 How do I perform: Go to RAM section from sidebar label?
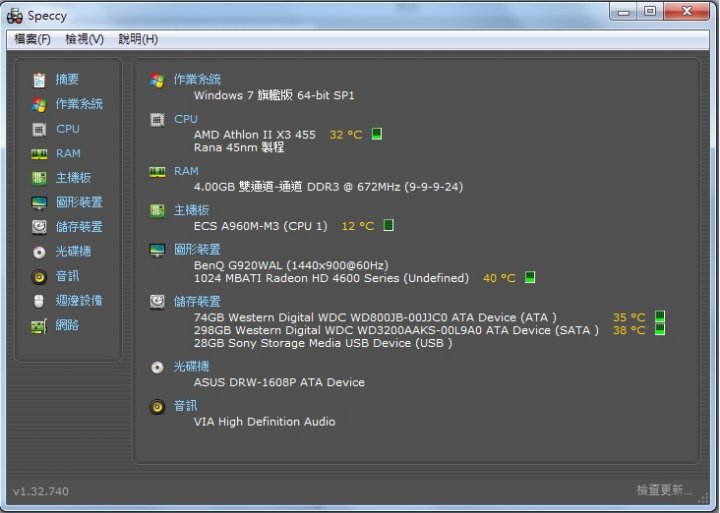pos(68,153)
